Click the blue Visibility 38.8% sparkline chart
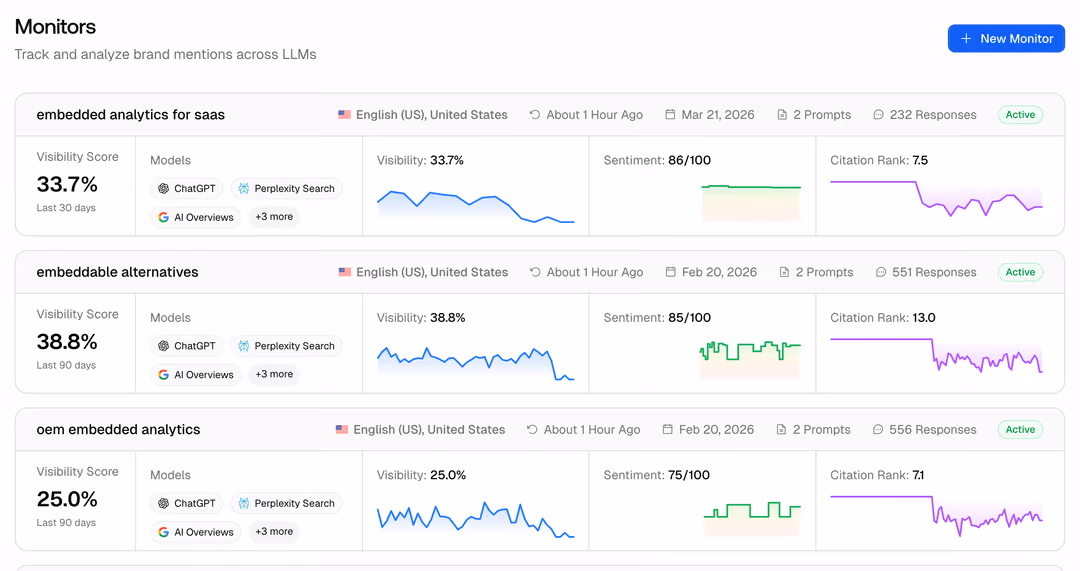1080x571 pixels. click(475, 363)
